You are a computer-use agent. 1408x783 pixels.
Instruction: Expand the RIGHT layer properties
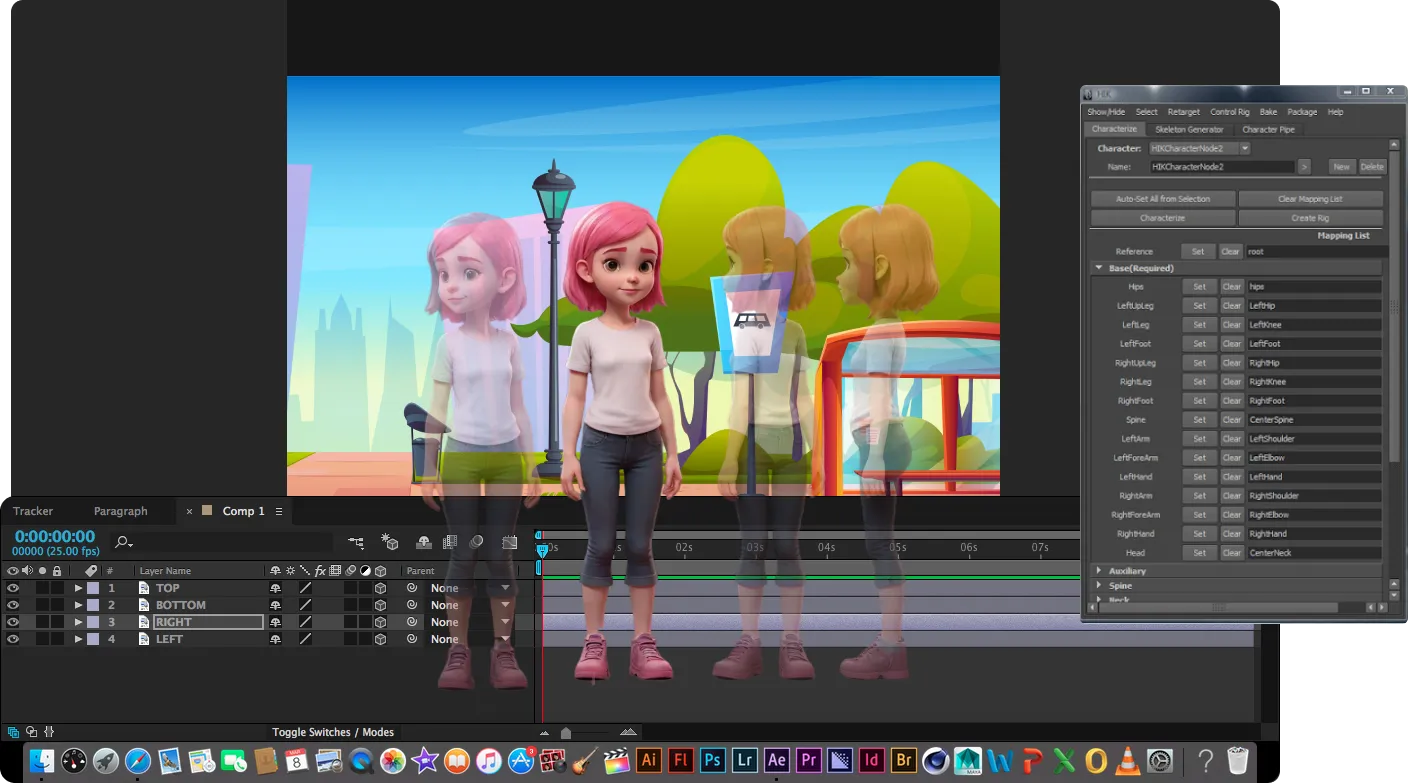click(78, 622)
